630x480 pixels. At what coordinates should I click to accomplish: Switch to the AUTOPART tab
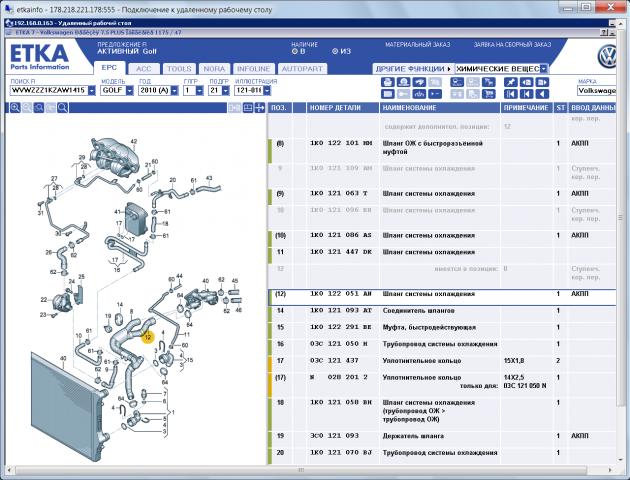tap(302, 69)
